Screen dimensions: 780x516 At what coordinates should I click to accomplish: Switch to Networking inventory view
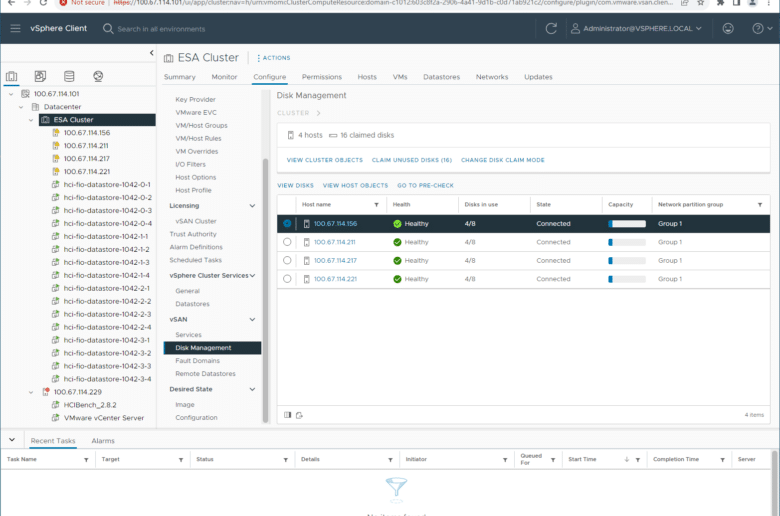tap(98, 76)
